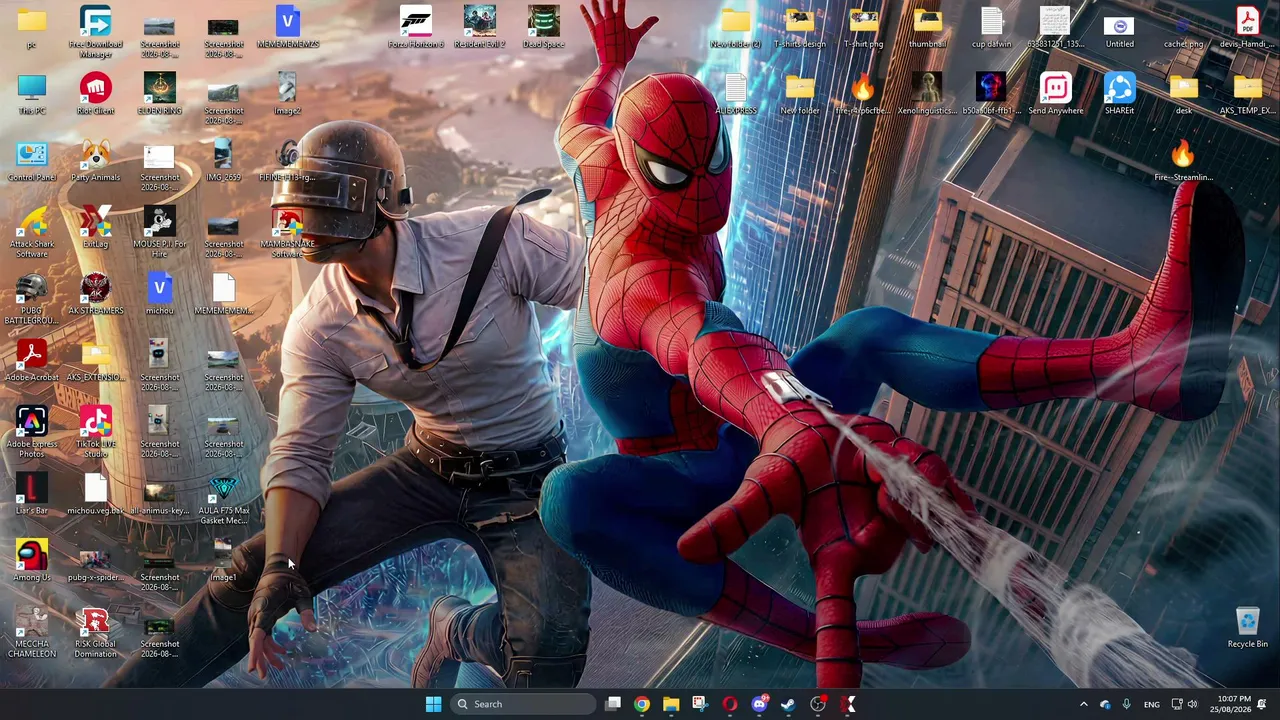Open Task View from the taskbar
Image resolution: width=1280 pixels, height=720 pixels.
pyautogui.click(x=613, y=704)
